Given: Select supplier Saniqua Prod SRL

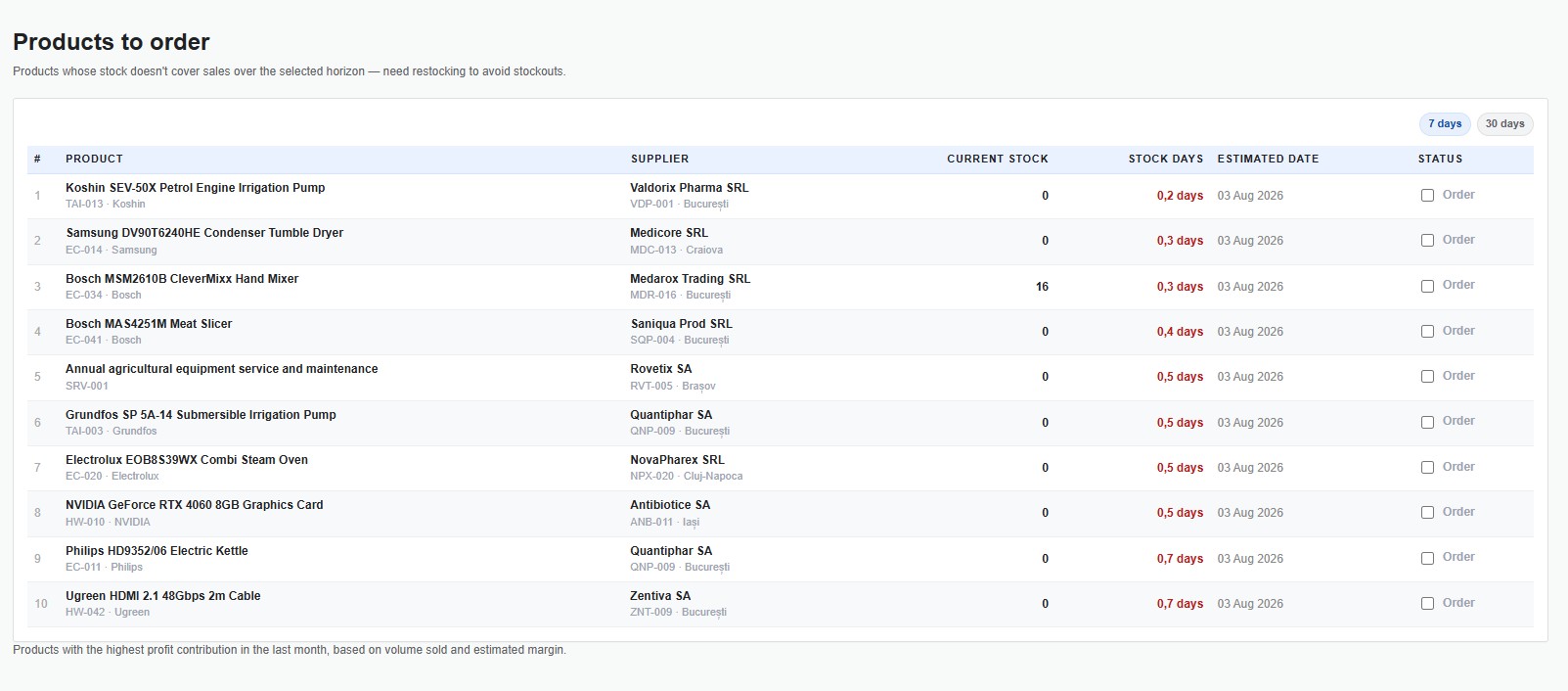Looking at the screenshot, I should [681, 324].
